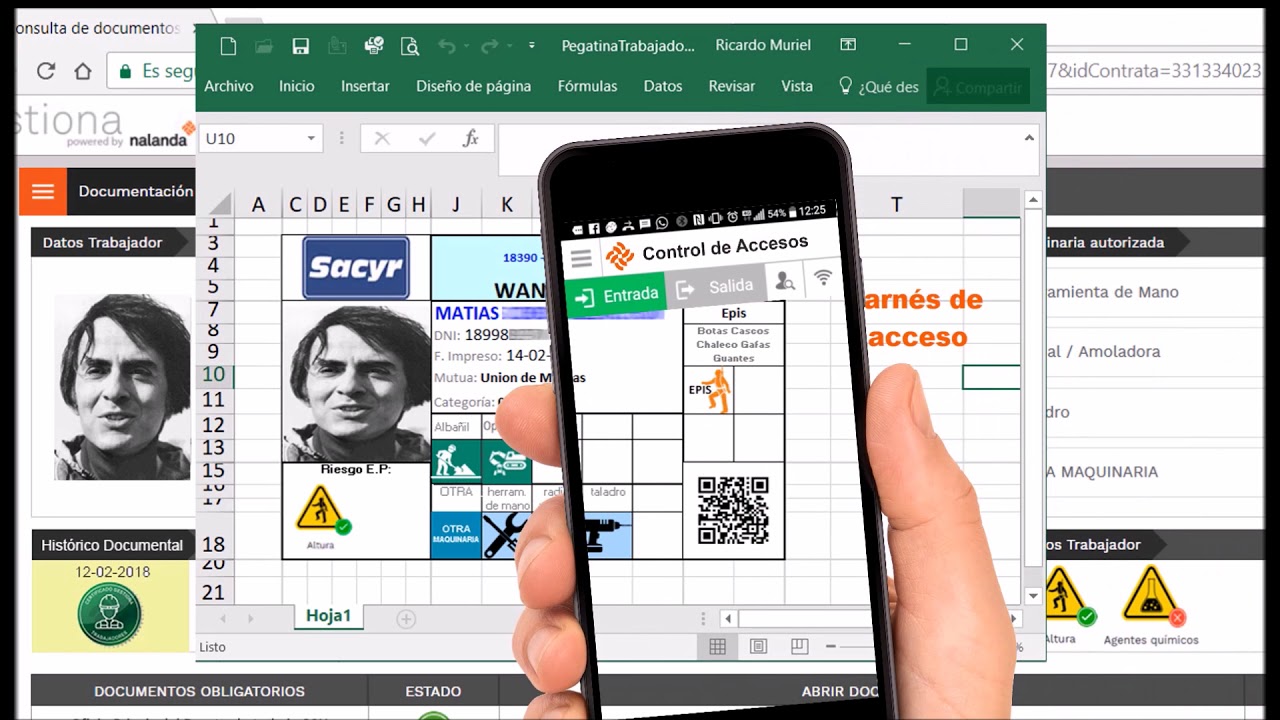Click the Quick Print icon in Excel's toolbar
Screen dimensions: 1280x720
pyautogui.click(x=374, y=45)
